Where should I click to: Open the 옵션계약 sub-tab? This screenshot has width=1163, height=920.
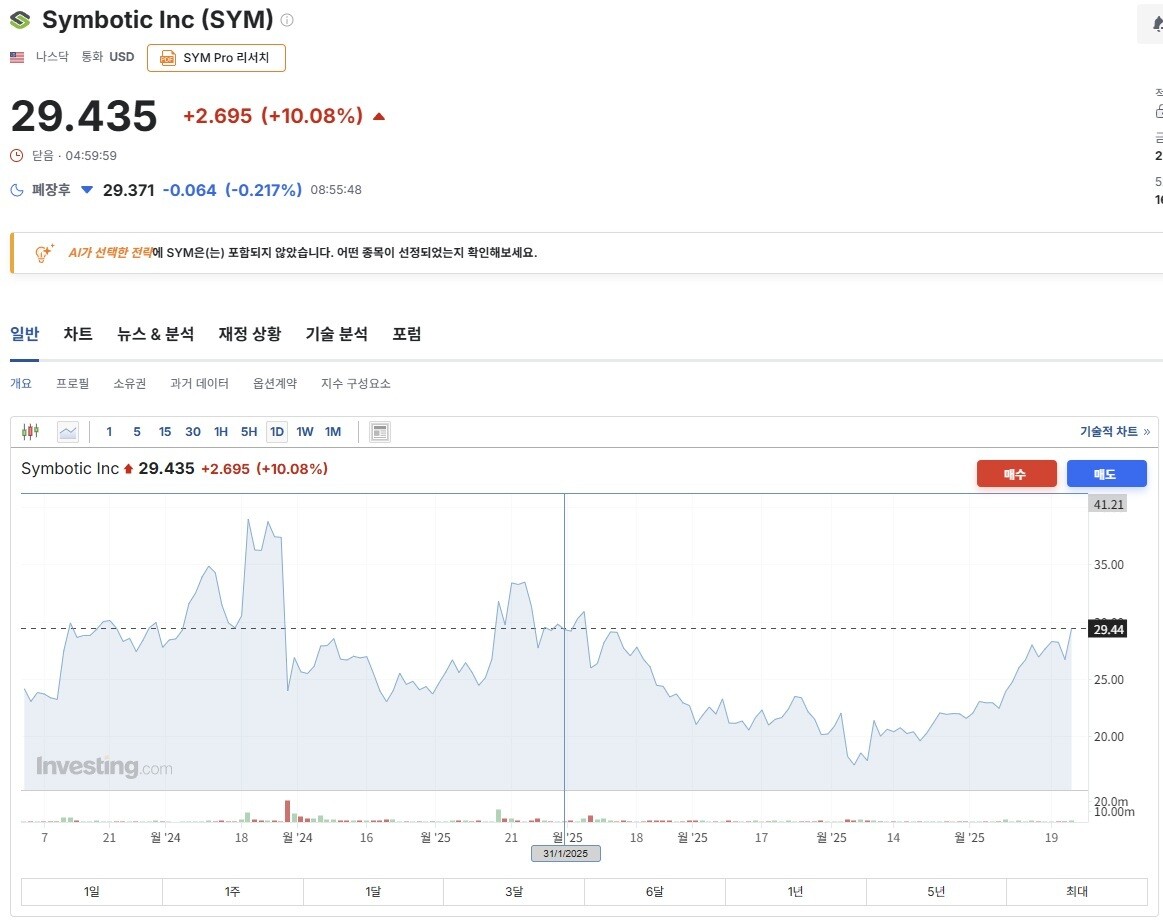275,384
